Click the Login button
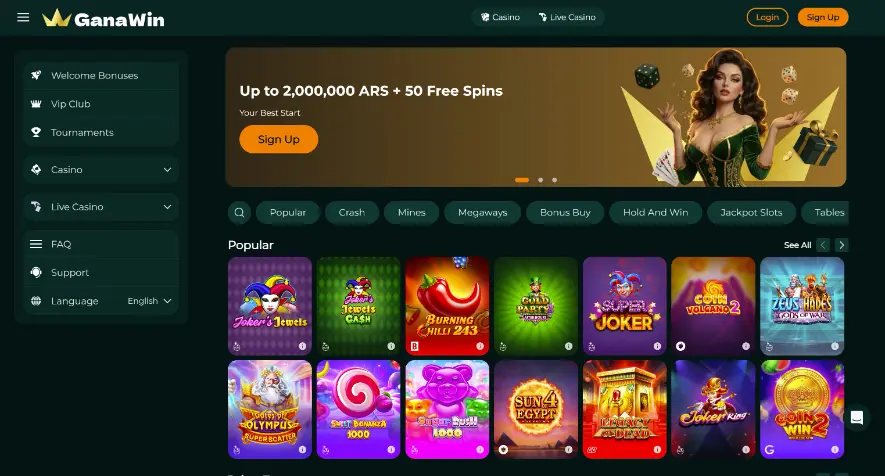 (x=767, y=18)
